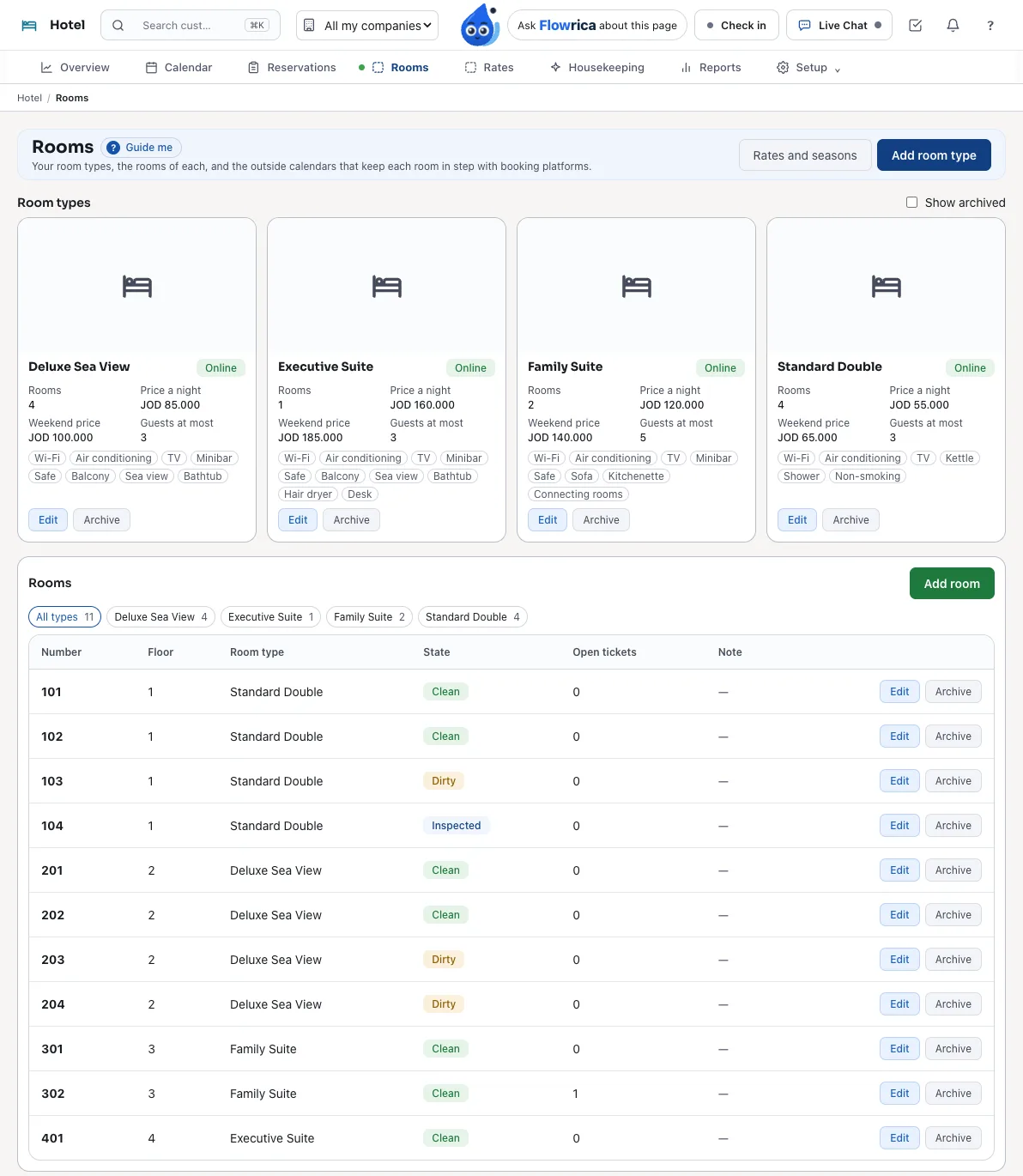
Task: Click the Housekeeping sparkle icon
Action: 555,68
